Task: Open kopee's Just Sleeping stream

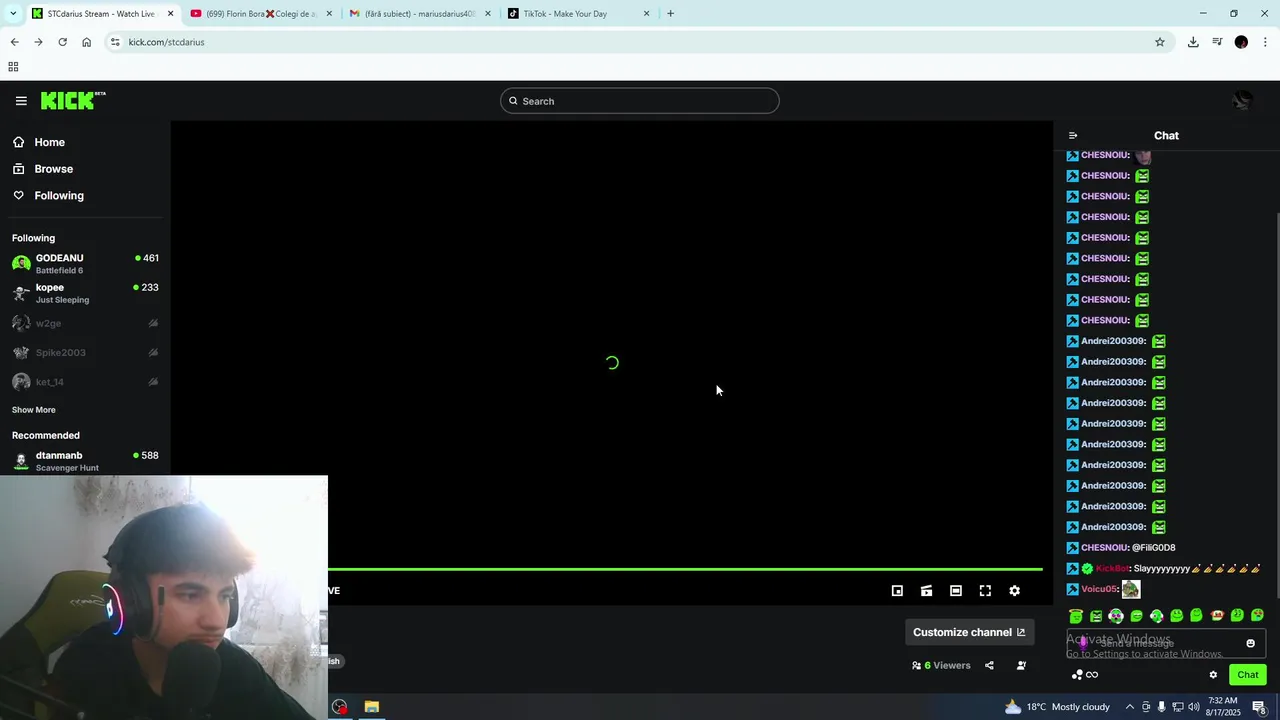Action: [x=85, y=293]
